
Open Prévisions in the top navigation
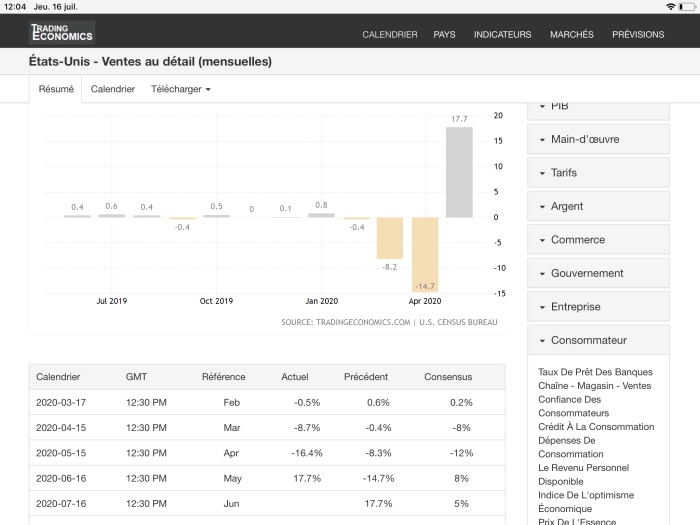point(637,34)
